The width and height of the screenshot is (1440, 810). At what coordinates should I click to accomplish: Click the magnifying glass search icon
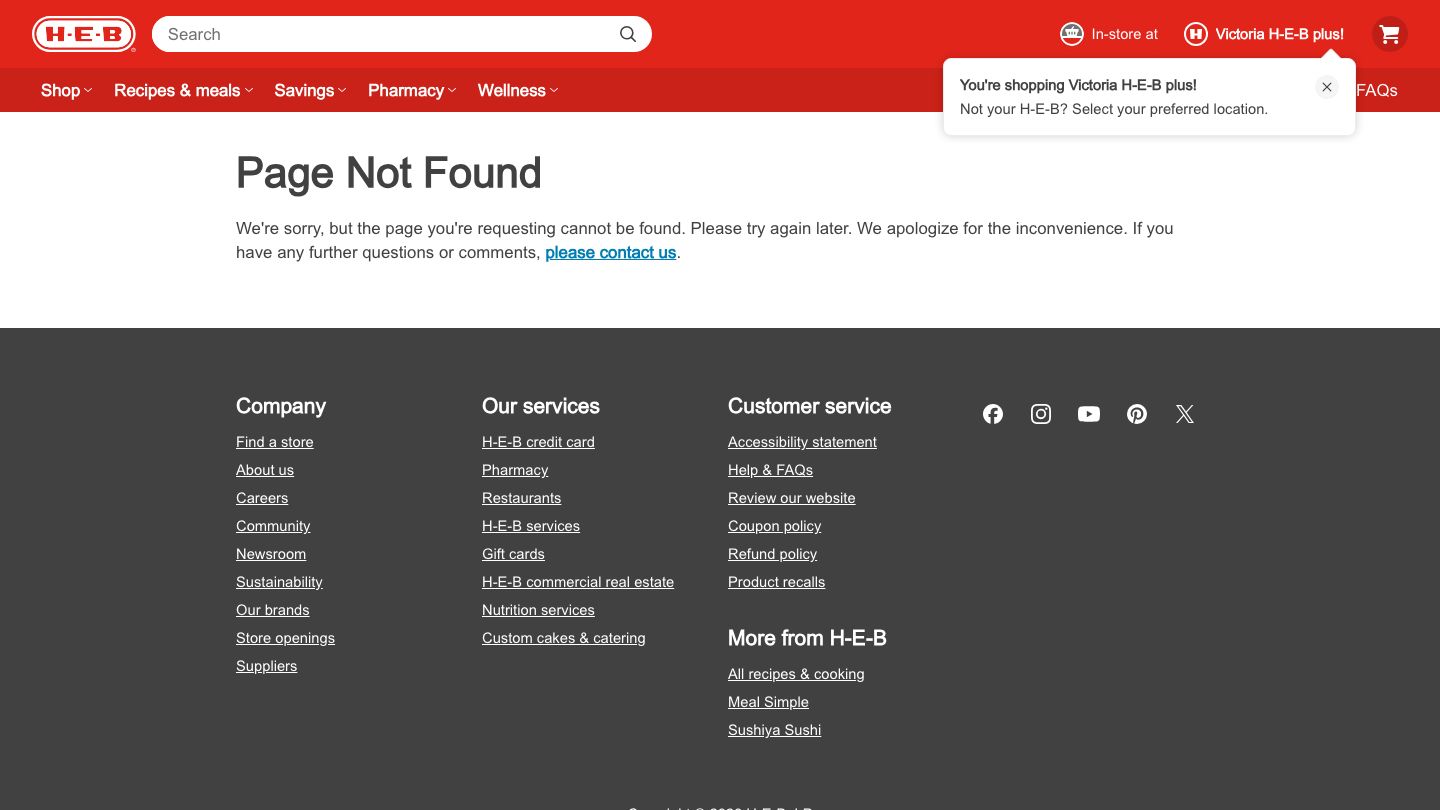coord(627,34)
